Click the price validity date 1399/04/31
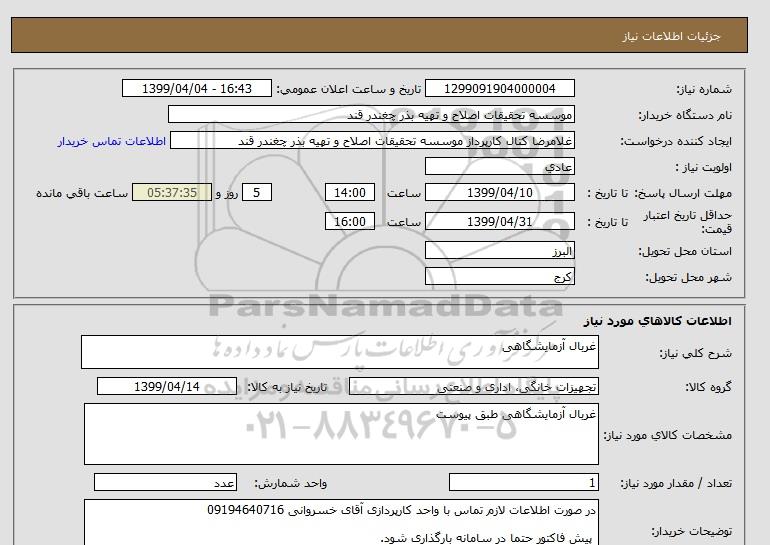The width and height of the screenshot is (770, 545). tap(499, 221)
